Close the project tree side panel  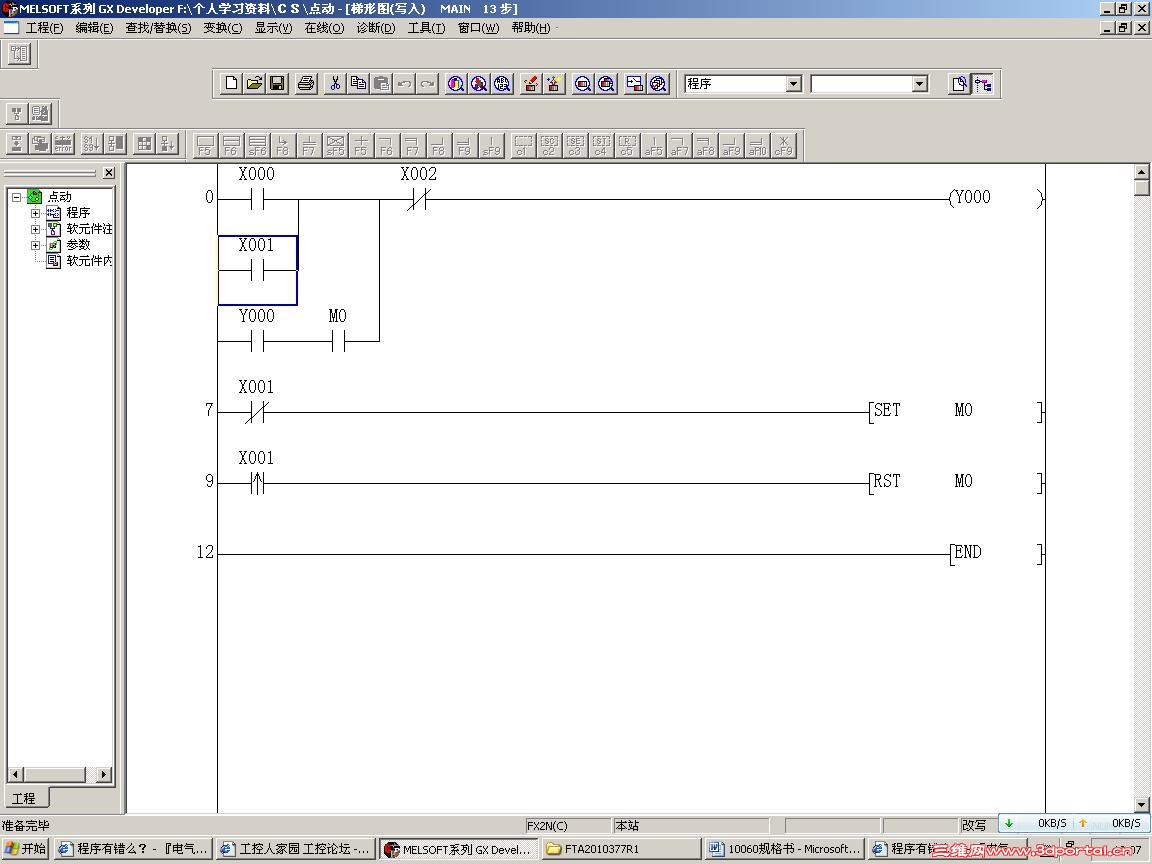pyautogui.click(x=109, y=173)
